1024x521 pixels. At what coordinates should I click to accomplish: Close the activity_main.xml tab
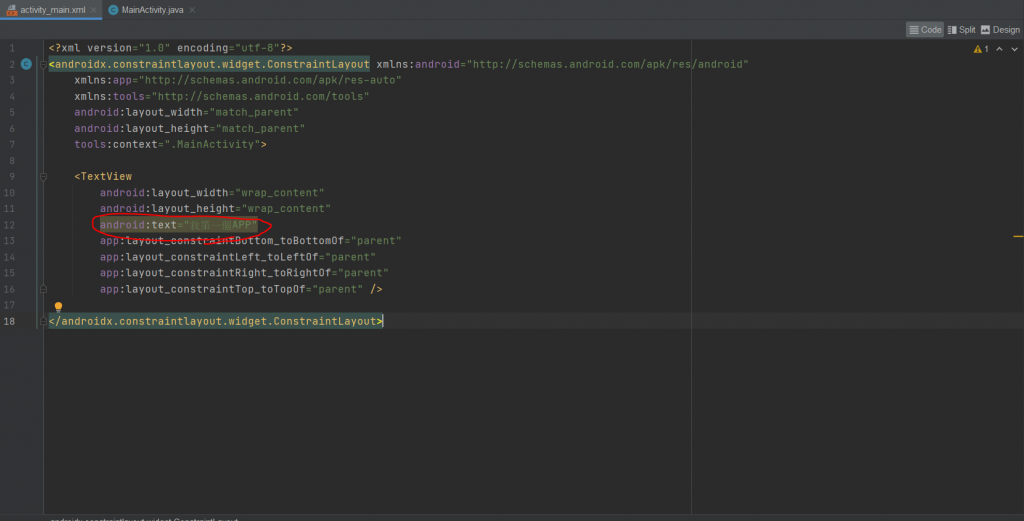coord(93,10)
